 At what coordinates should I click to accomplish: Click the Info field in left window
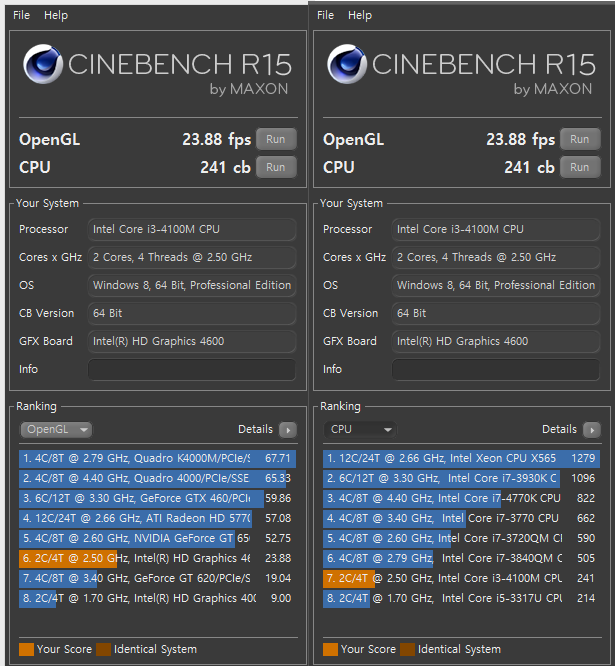coord(192,370)
